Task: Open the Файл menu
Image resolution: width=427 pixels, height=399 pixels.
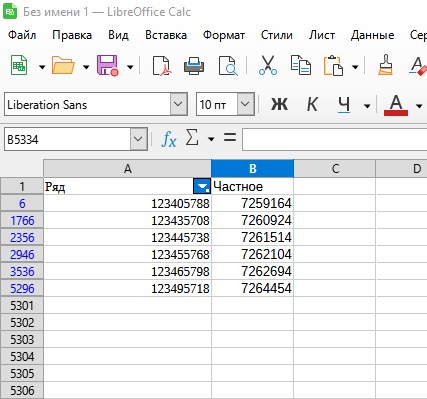Action: 22,35
